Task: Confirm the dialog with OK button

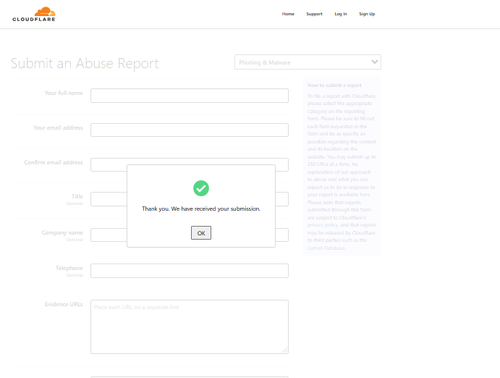Action: point(201,233)
